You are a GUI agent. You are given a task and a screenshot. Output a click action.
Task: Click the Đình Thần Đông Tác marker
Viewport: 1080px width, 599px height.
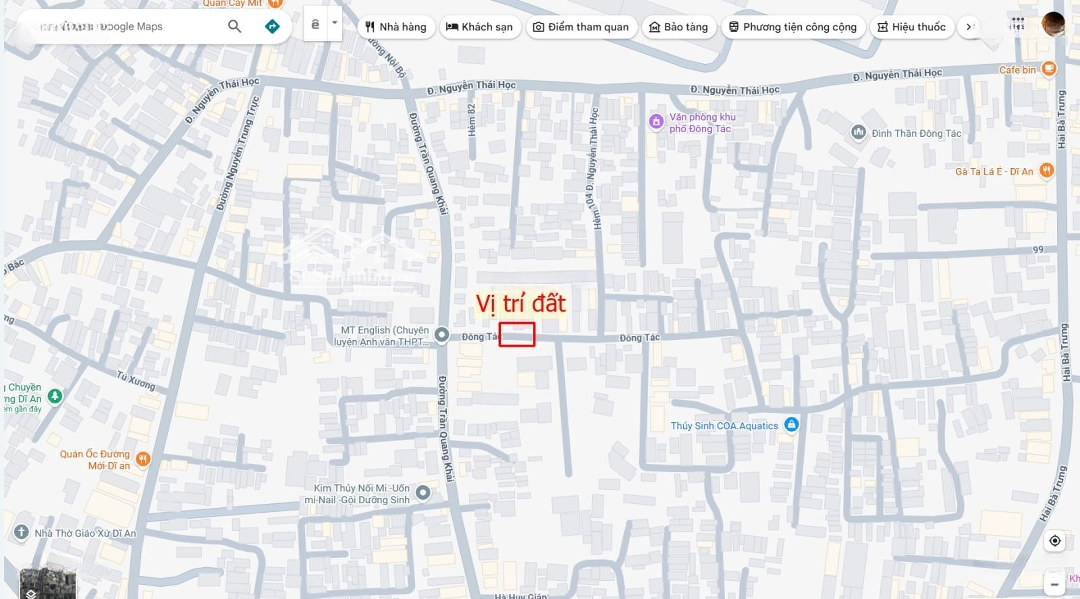(x=858, y=132)
